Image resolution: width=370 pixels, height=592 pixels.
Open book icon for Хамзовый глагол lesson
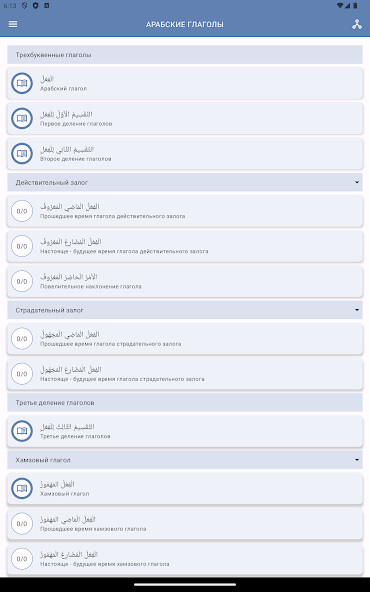pos(22,488)
